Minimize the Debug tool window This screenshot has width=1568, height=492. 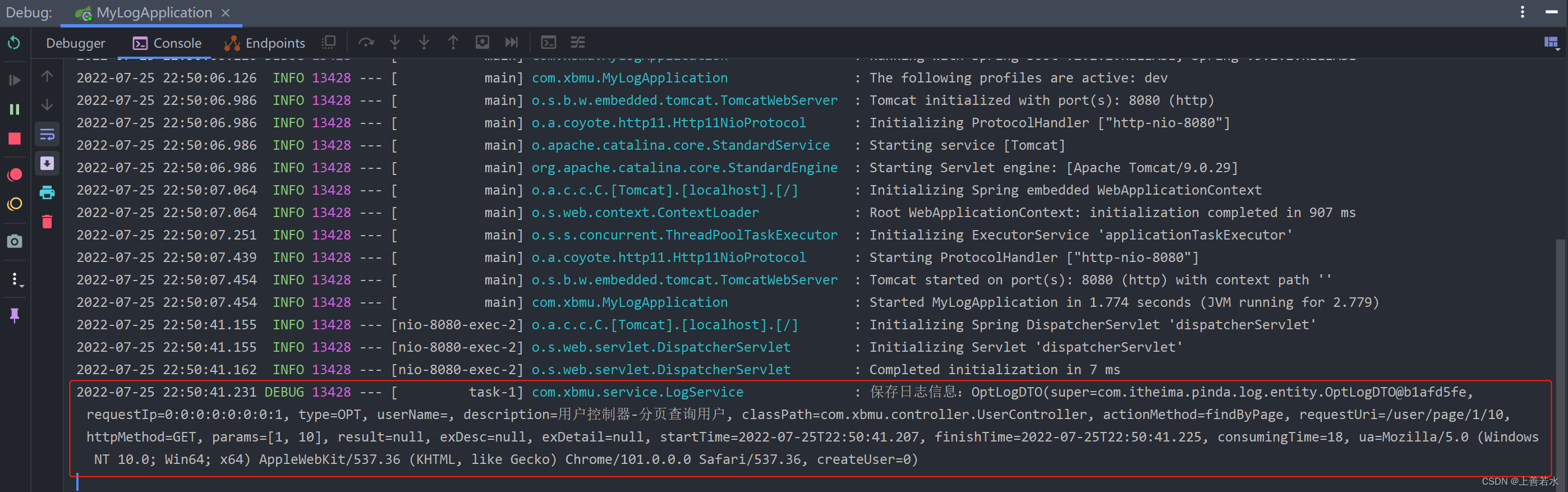click(1552, 12)
